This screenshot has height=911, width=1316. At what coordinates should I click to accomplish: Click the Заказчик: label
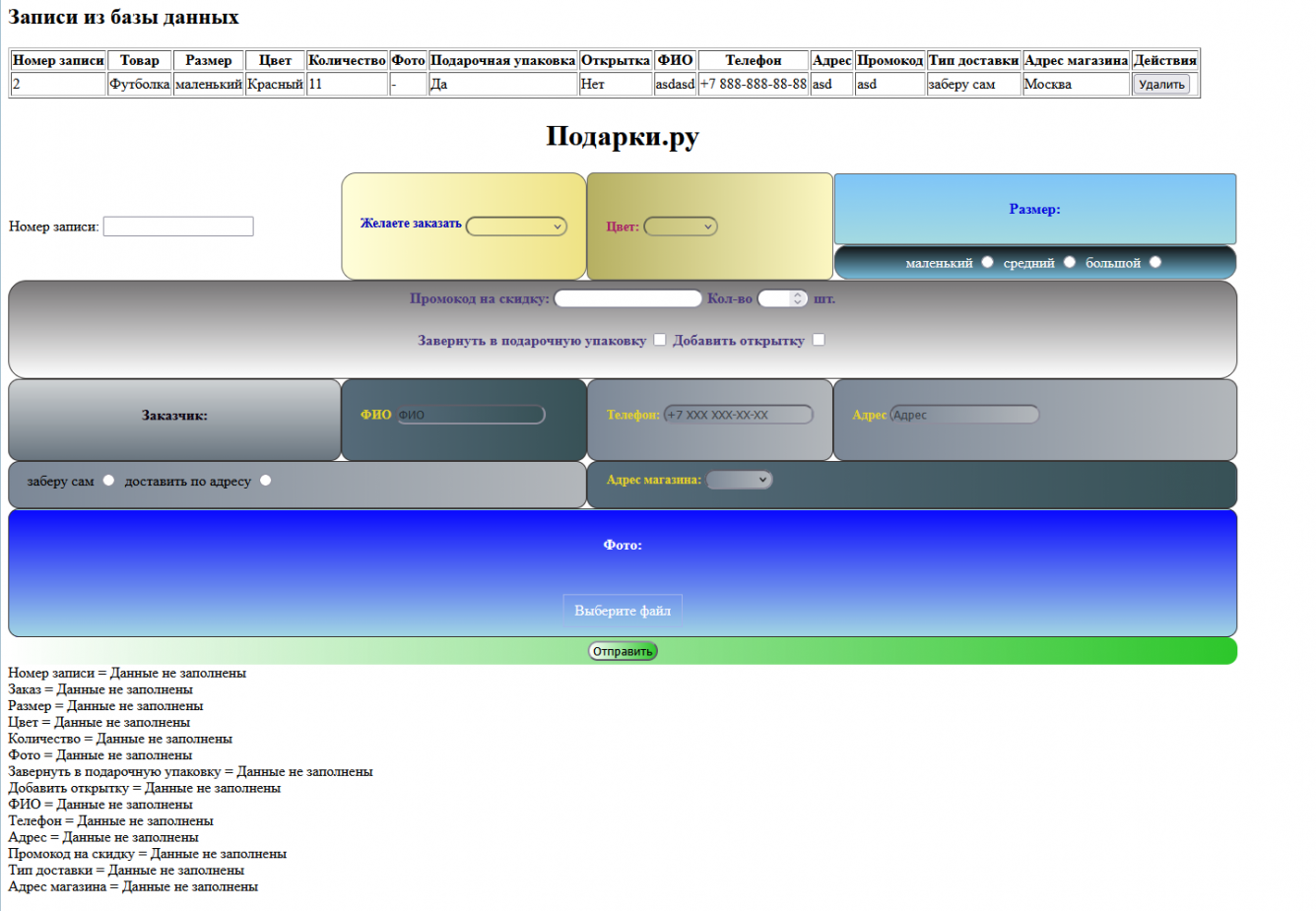(x=174, y=416)
